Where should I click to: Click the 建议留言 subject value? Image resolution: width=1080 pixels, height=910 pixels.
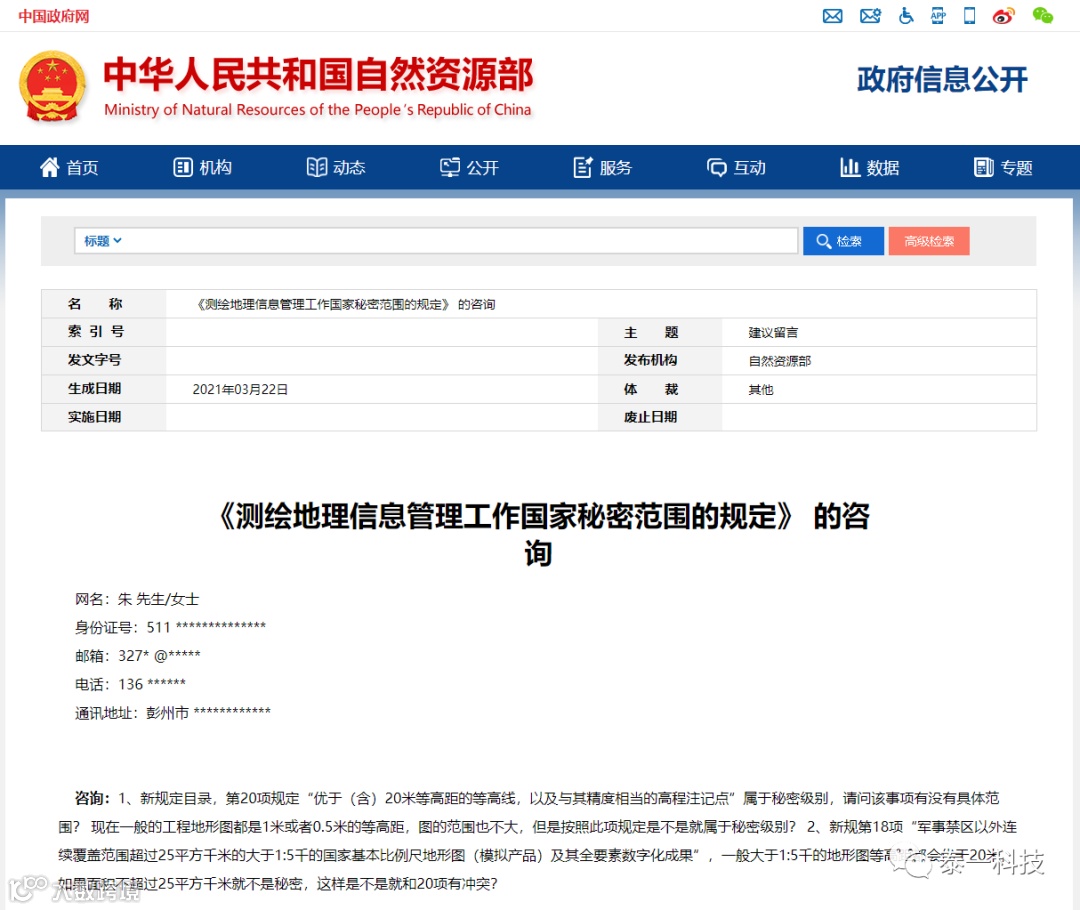773,333
